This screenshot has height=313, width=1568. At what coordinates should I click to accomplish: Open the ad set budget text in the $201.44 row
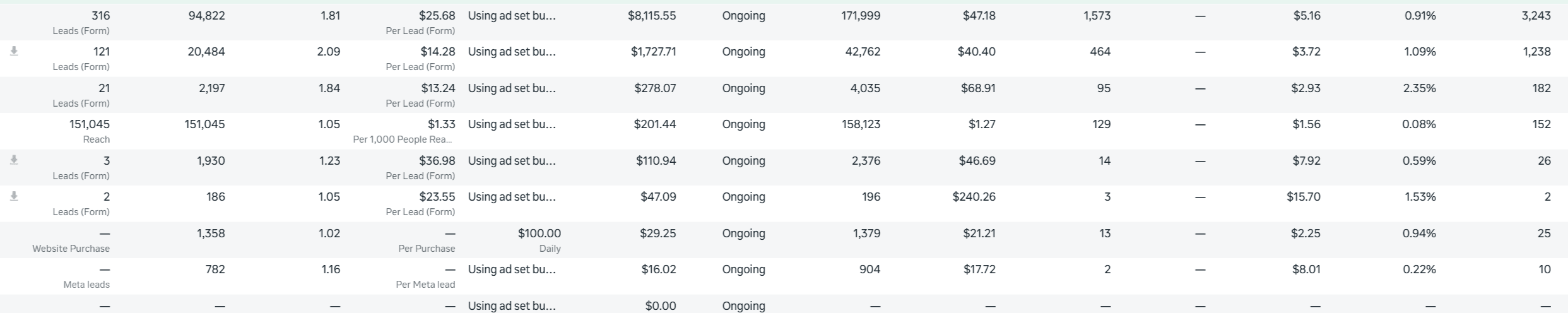pos(512,124)
